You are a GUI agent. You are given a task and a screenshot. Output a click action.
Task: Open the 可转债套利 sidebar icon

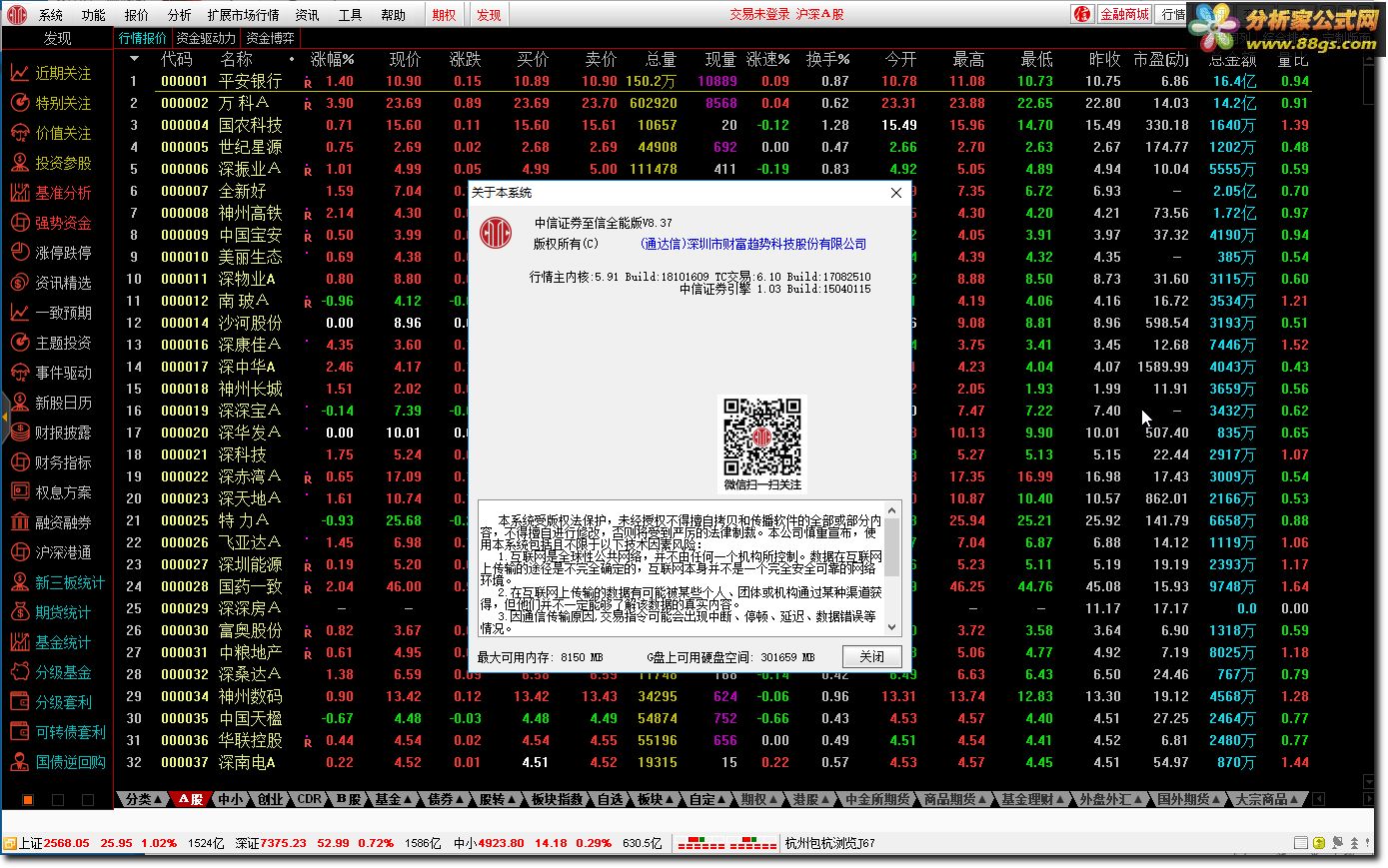click(19, 732)
